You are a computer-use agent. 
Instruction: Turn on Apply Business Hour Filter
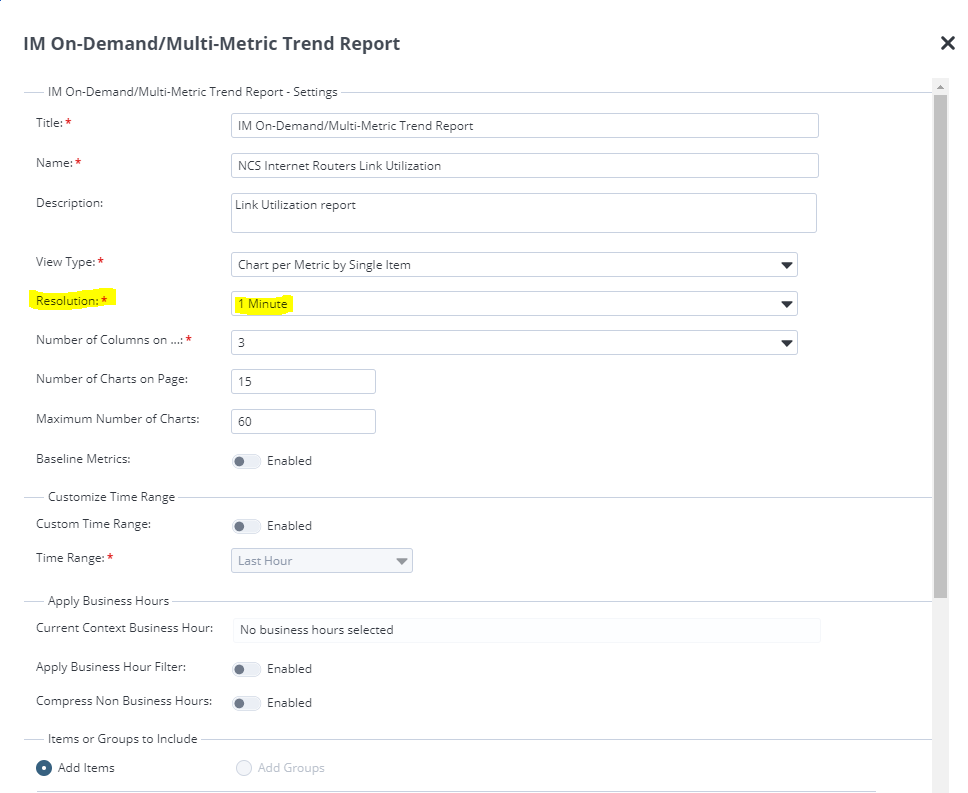246,669
